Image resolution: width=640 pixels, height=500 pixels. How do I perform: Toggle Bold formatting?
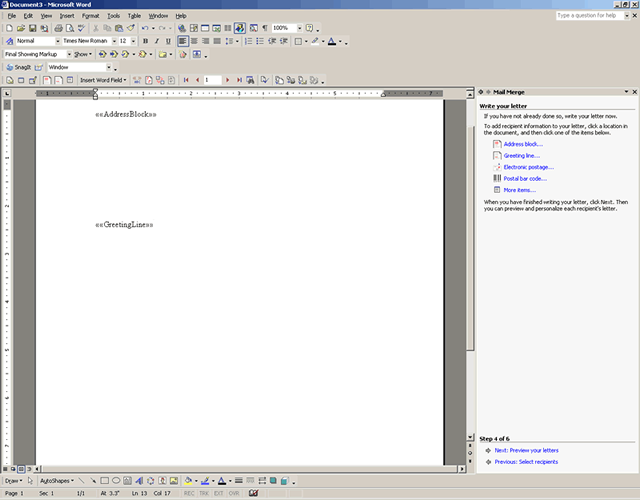coord(145,41)
